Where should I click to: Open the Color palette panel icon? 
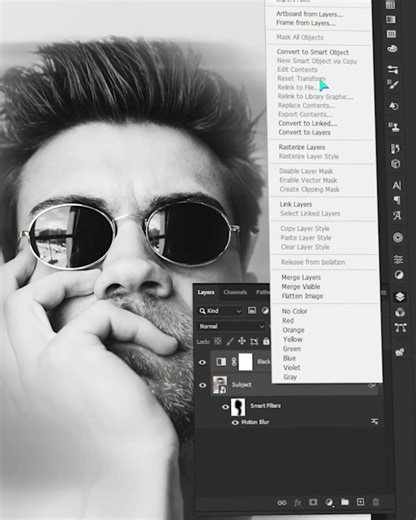(x=392, y=49)
